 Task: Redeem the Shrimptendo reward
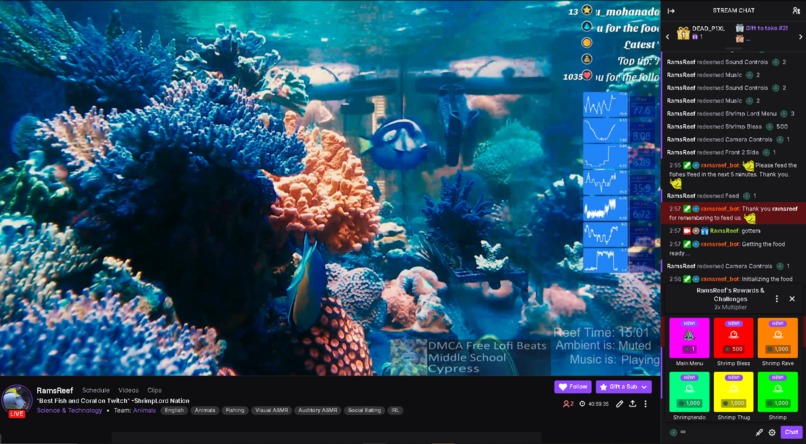pyautogui.click(x=689, y=392)
